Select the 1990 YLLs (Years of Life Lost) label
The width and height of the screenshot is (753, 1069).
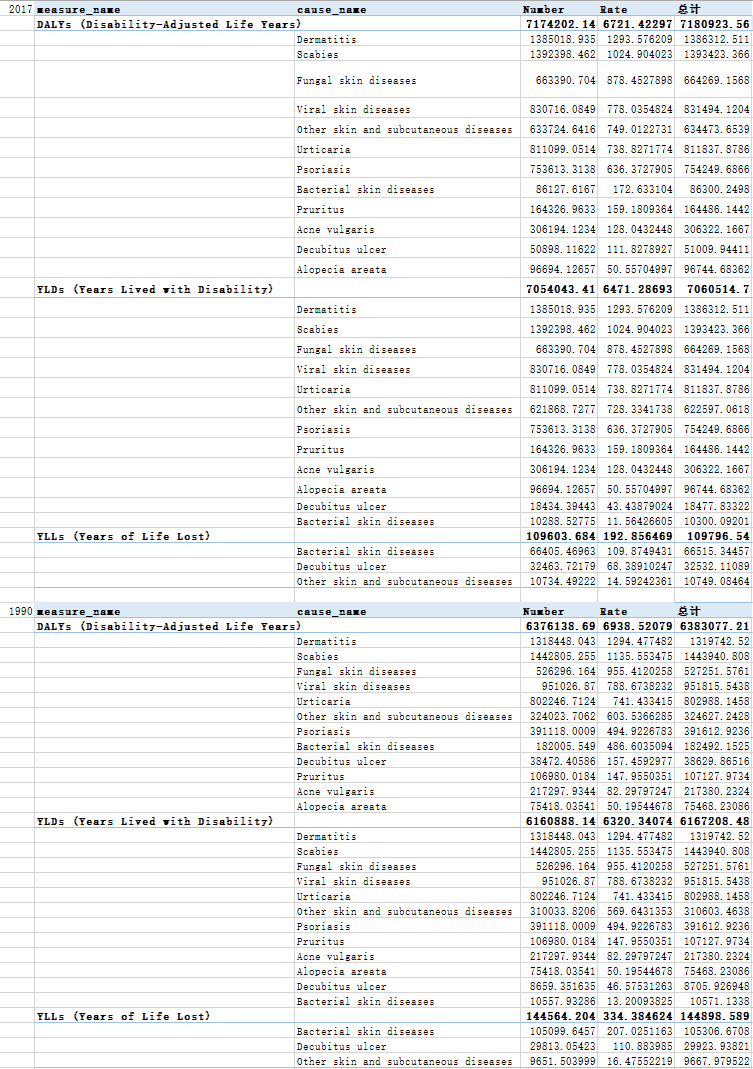(x=123, y=1017)
